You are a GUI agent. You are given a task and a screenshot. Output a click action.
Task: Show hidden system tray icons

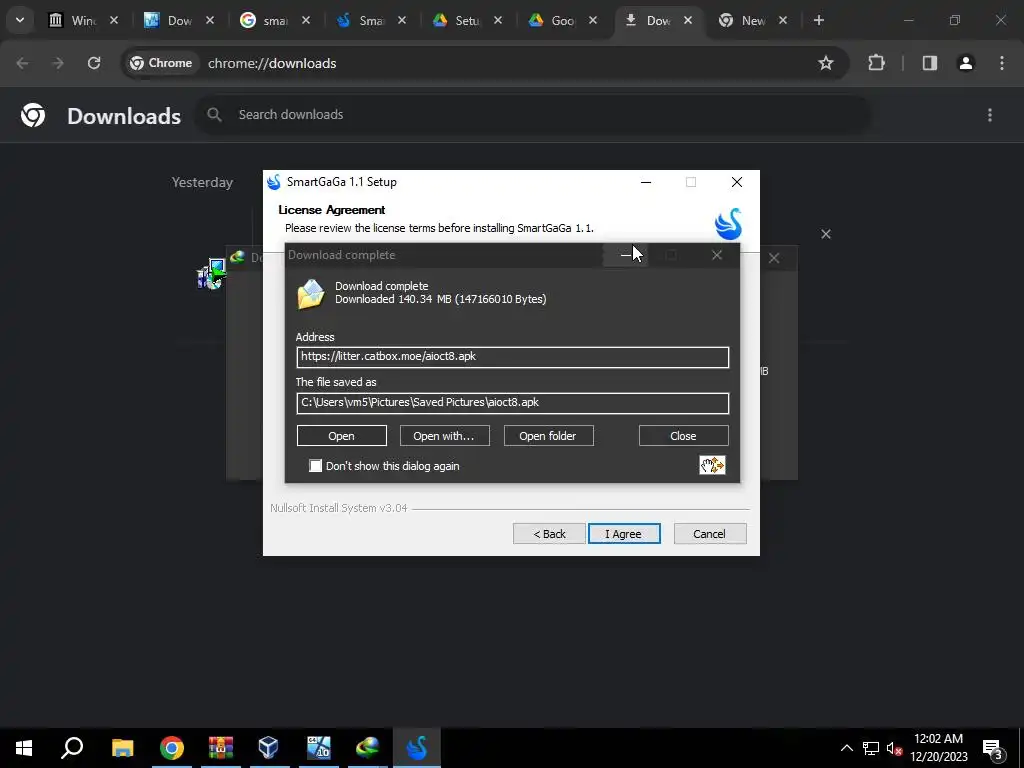coord(846,748)
